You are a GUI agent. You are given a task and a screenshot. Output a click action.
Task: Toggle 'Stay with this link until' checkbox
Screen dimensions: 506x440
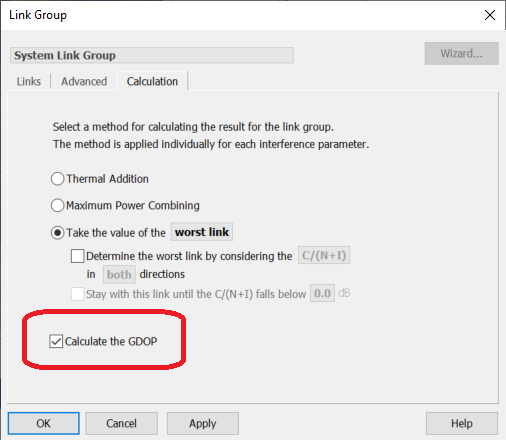click(x=77, y=294)
